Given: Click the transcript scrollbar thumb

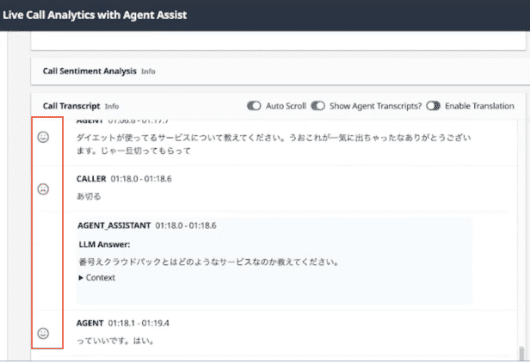Looking at the screenshot, I should pos(522,353).
